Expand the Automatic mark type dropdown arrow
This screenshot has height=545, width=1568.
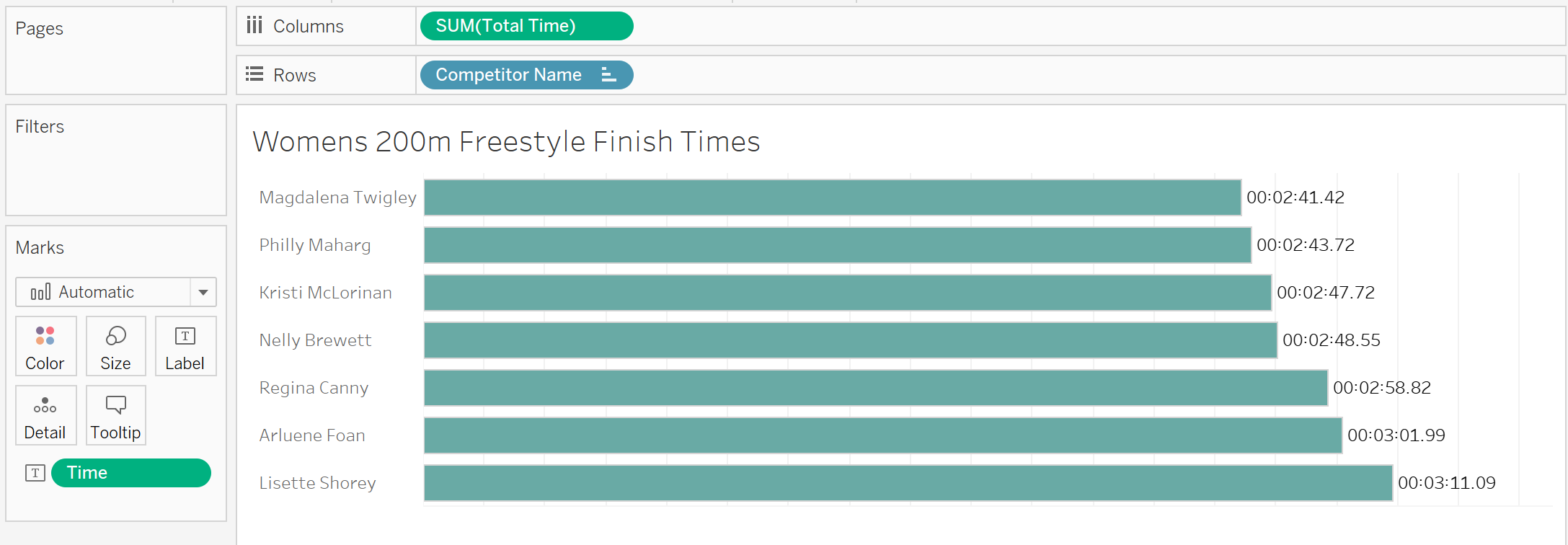click(203, 292)
